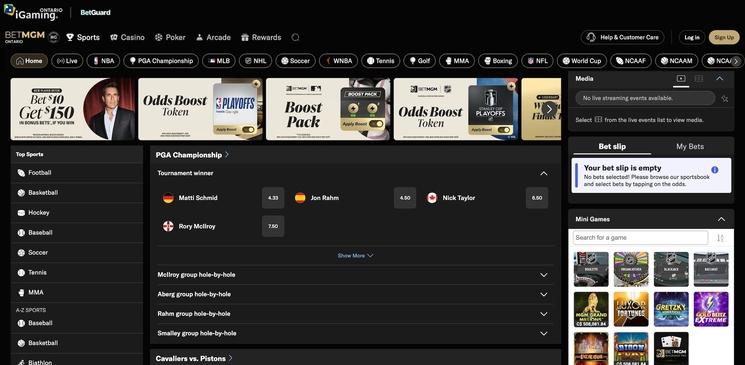The width and height of the screenshot is (745, 365).
Task: Select the World Cup sports pill
Action: coord(582,61)
